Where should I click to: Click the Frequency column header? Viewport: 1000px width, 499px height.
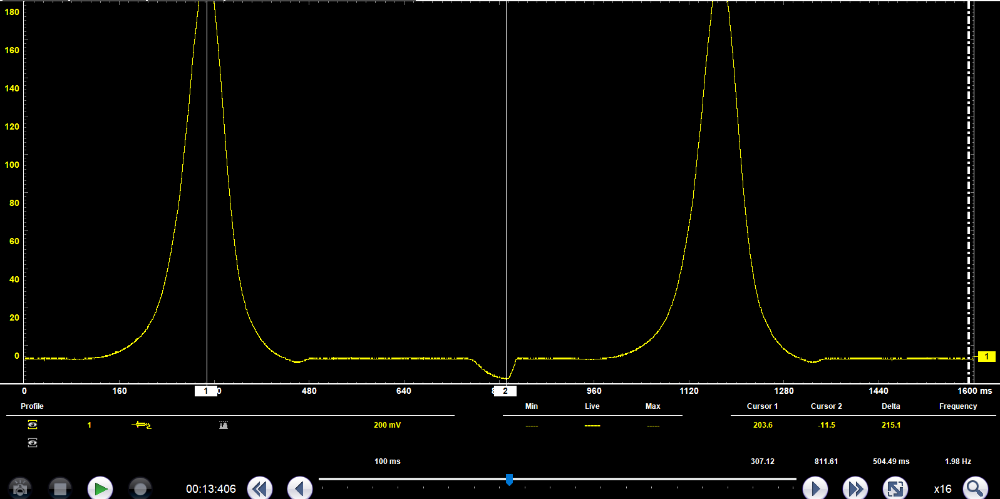[958, 406]
